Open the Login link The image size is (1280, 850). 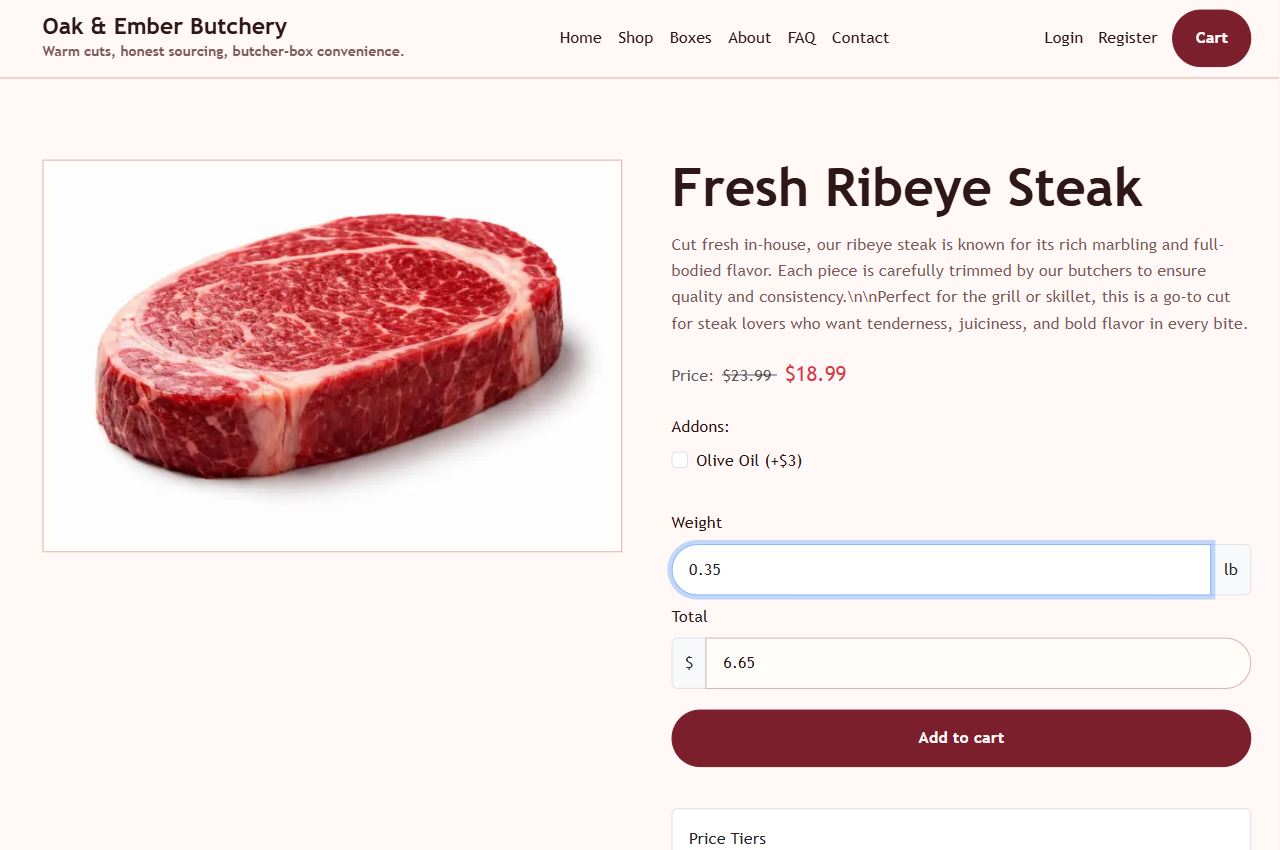(1063, 38)
